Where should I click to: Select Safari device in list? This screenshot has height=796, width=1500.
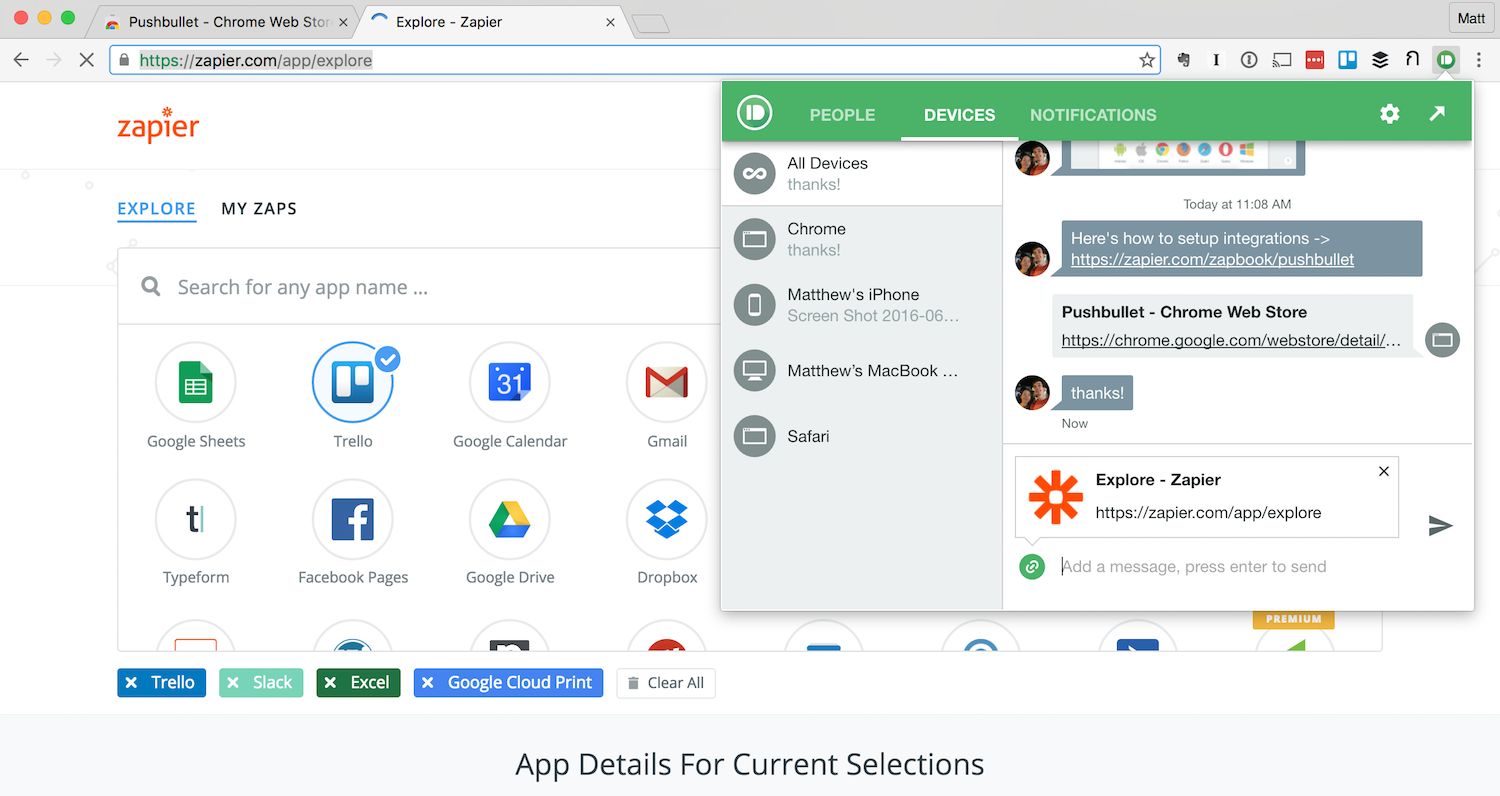861,437
